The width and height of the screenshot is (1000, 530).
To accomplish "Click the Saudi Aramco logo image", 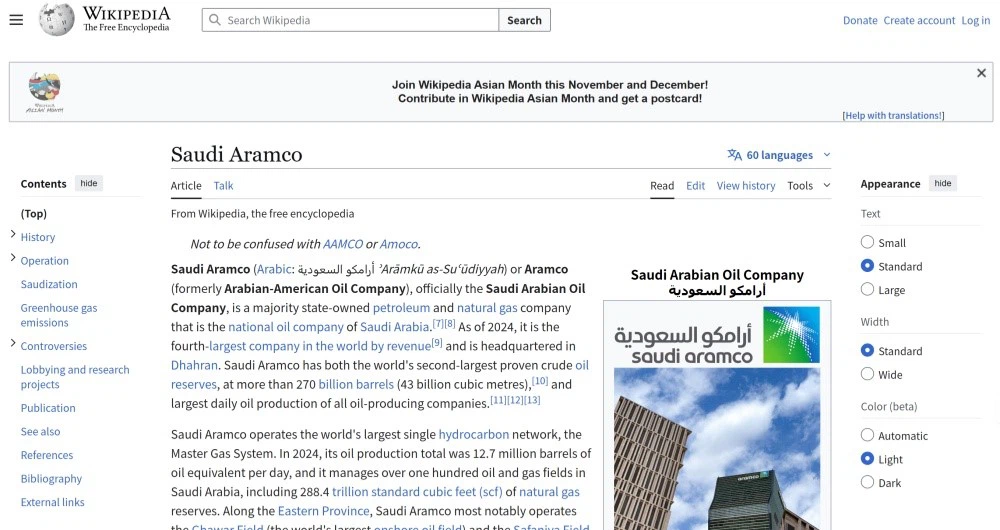I will coord(717,335).
